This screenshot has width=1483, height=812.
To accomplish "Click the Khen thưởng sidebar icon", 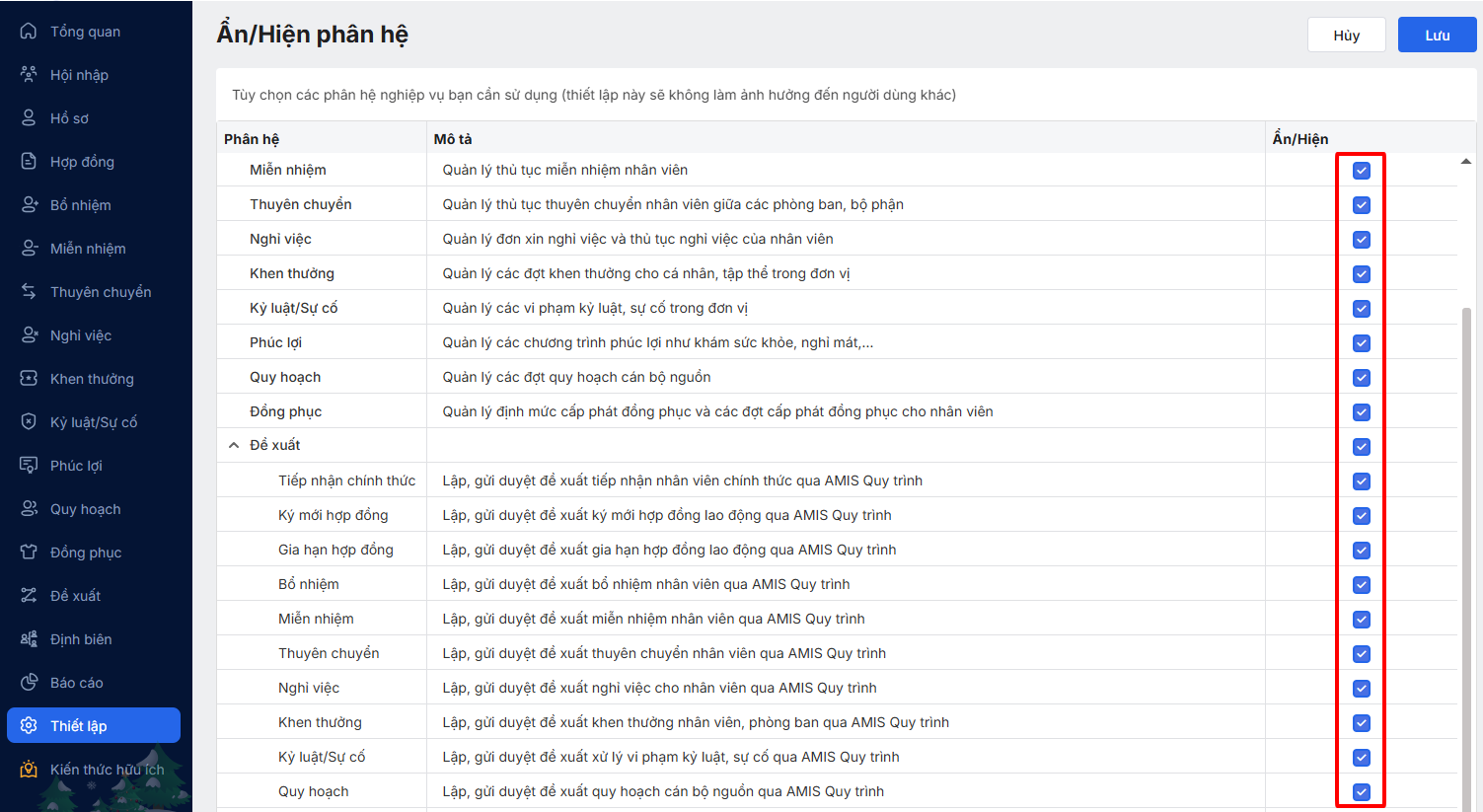I will pyautogui.click(x=29, y=379).
